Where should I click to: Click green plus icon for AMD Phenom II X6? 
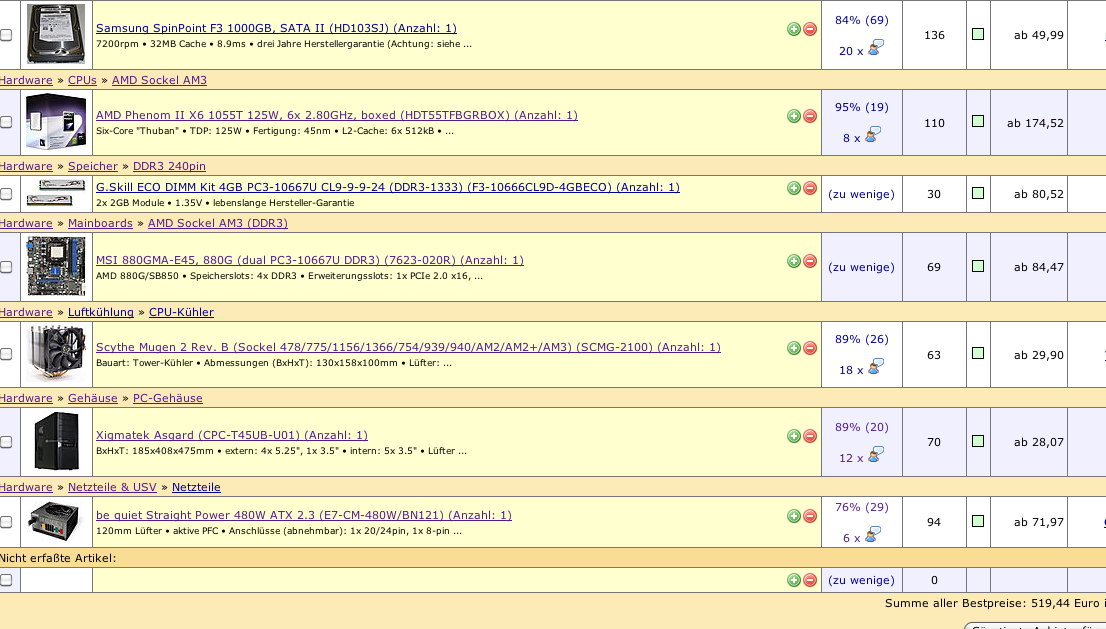(794, 116)
